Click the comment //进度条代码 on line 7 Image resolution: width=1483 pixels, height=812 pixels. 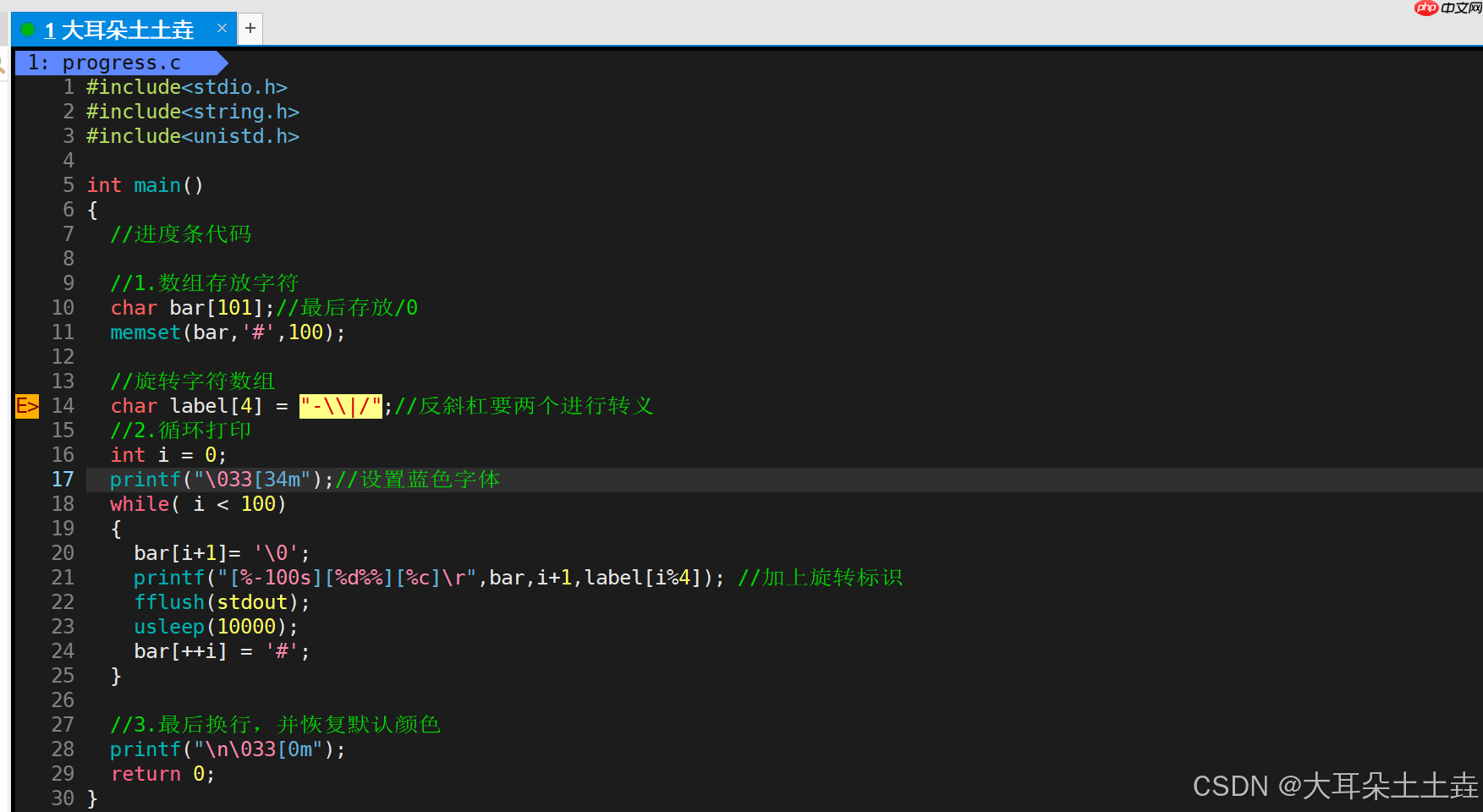pyautogui.click(x=180, y=233)
